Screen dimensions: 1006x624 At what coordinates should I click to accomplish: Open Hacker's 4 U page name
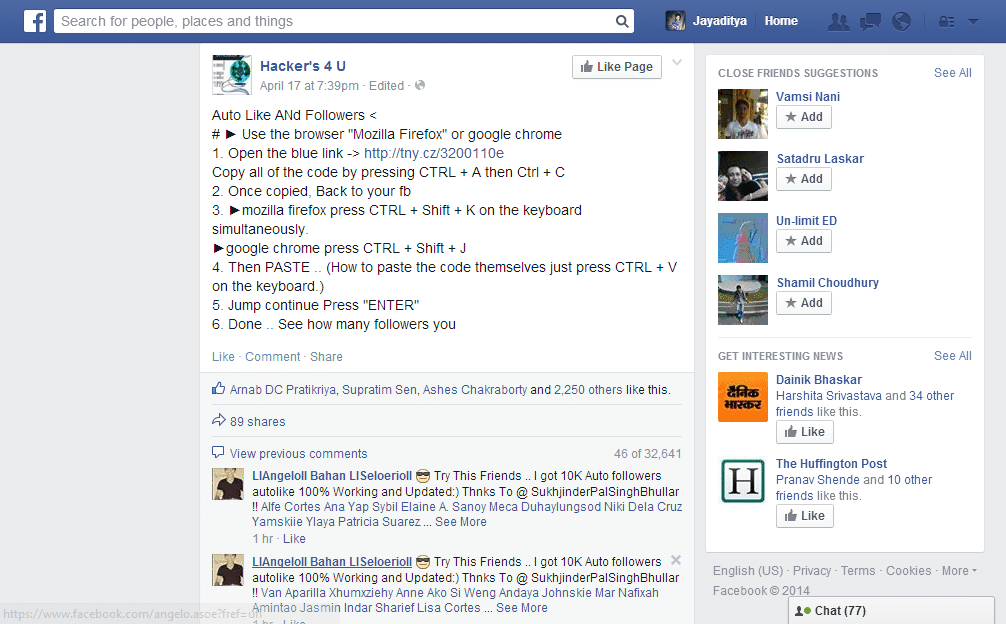pyautogui.click(x=303, y=66)
